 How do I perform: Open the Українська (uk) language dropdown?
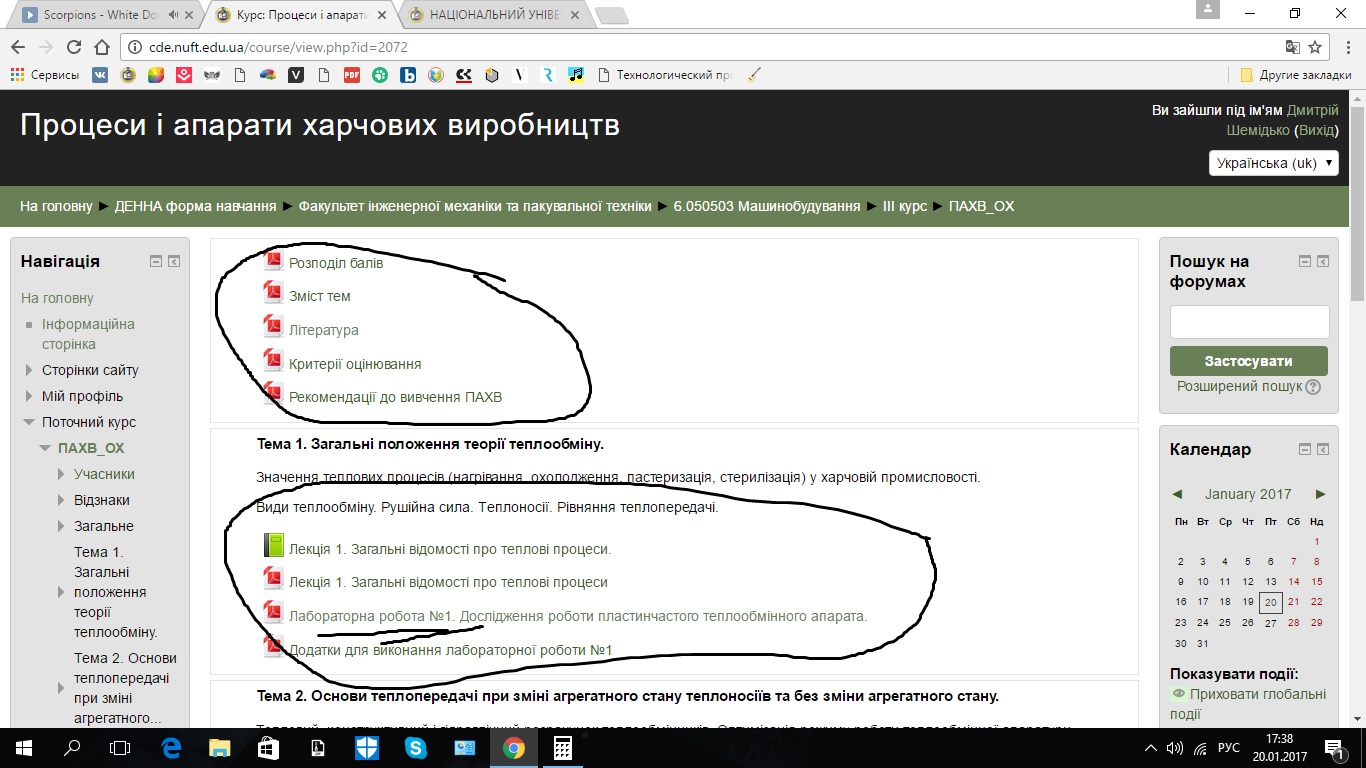[x=1273, y=163]
